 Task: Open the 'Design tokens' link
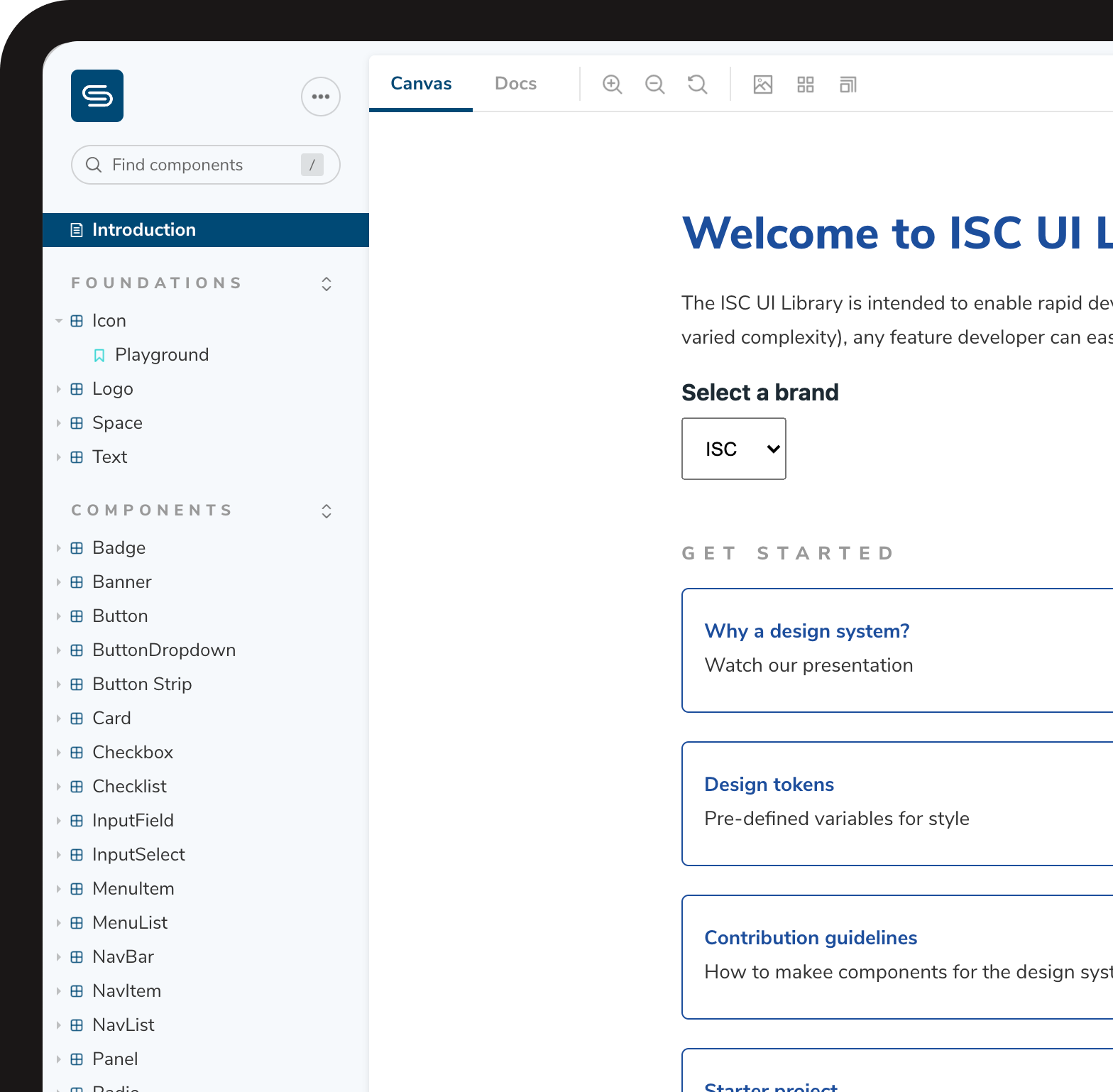tap(769, 784)
